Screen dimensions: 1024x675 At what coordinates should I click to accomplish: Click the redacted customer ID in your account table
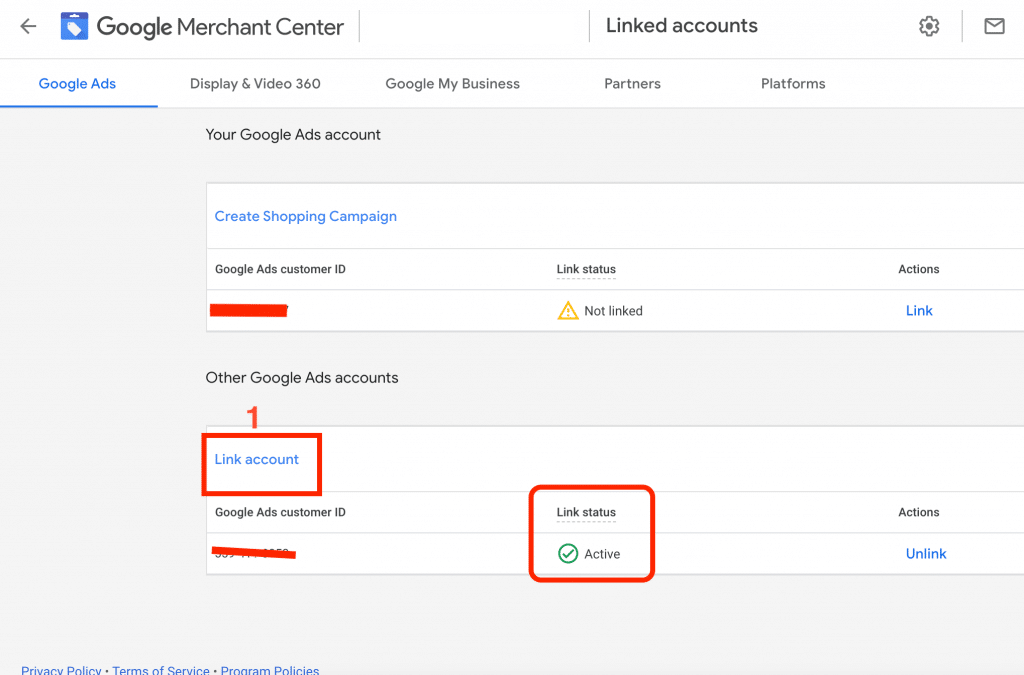[249, 310]
